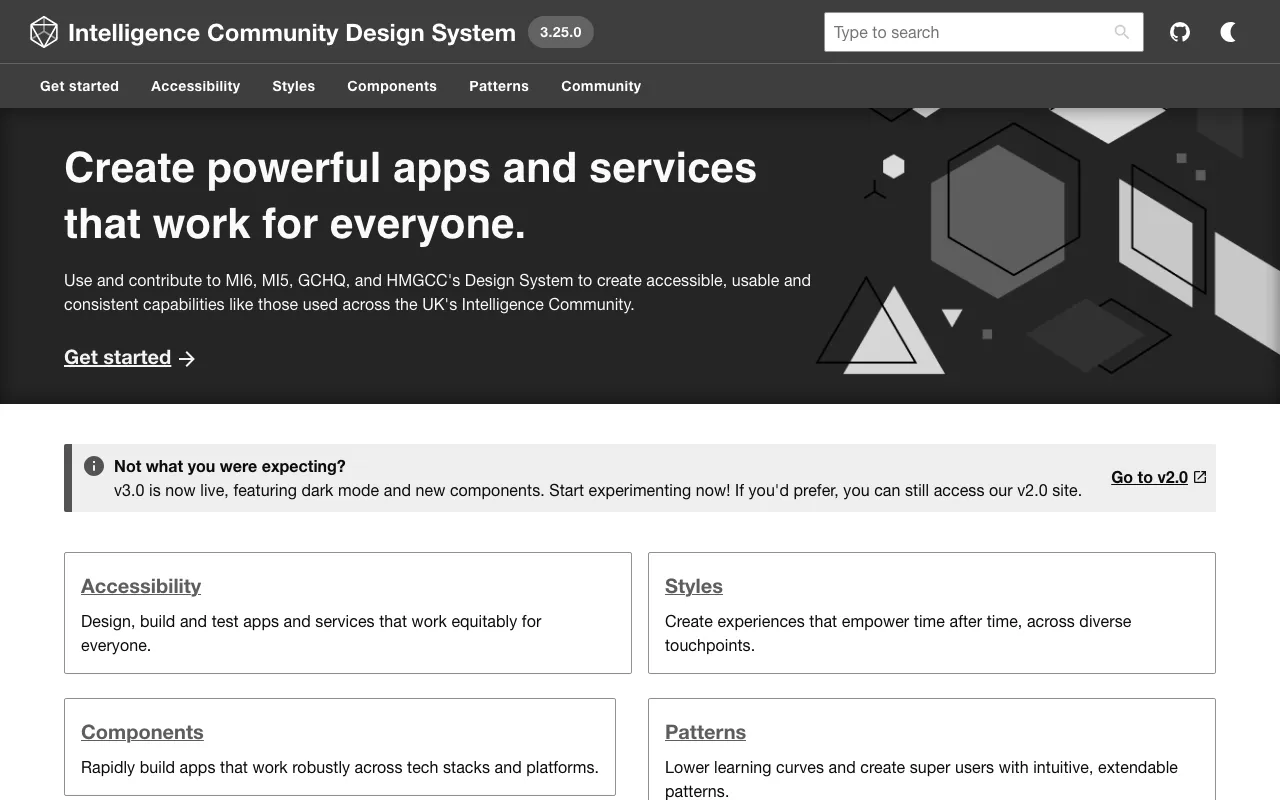The width and height of the screenshot is (1280, 800).
Task: Open the Community nav item
Action: tap(601, 86)
